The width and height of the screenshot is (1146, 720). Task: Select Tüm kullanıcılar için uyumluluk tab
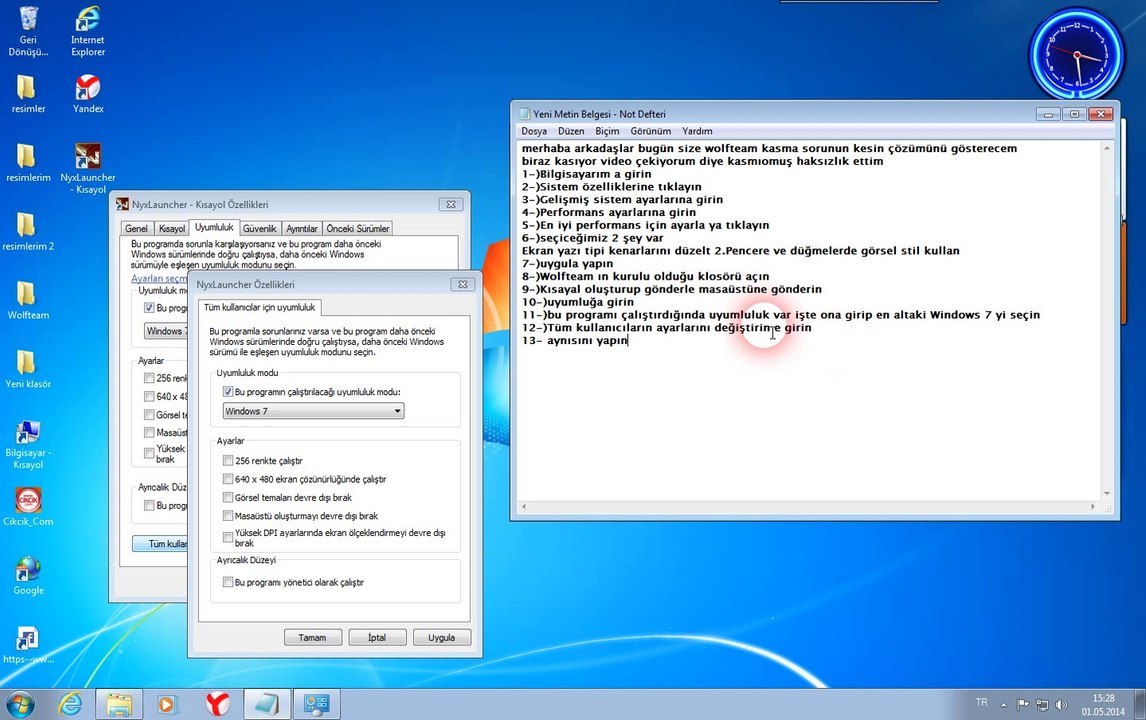259,307
